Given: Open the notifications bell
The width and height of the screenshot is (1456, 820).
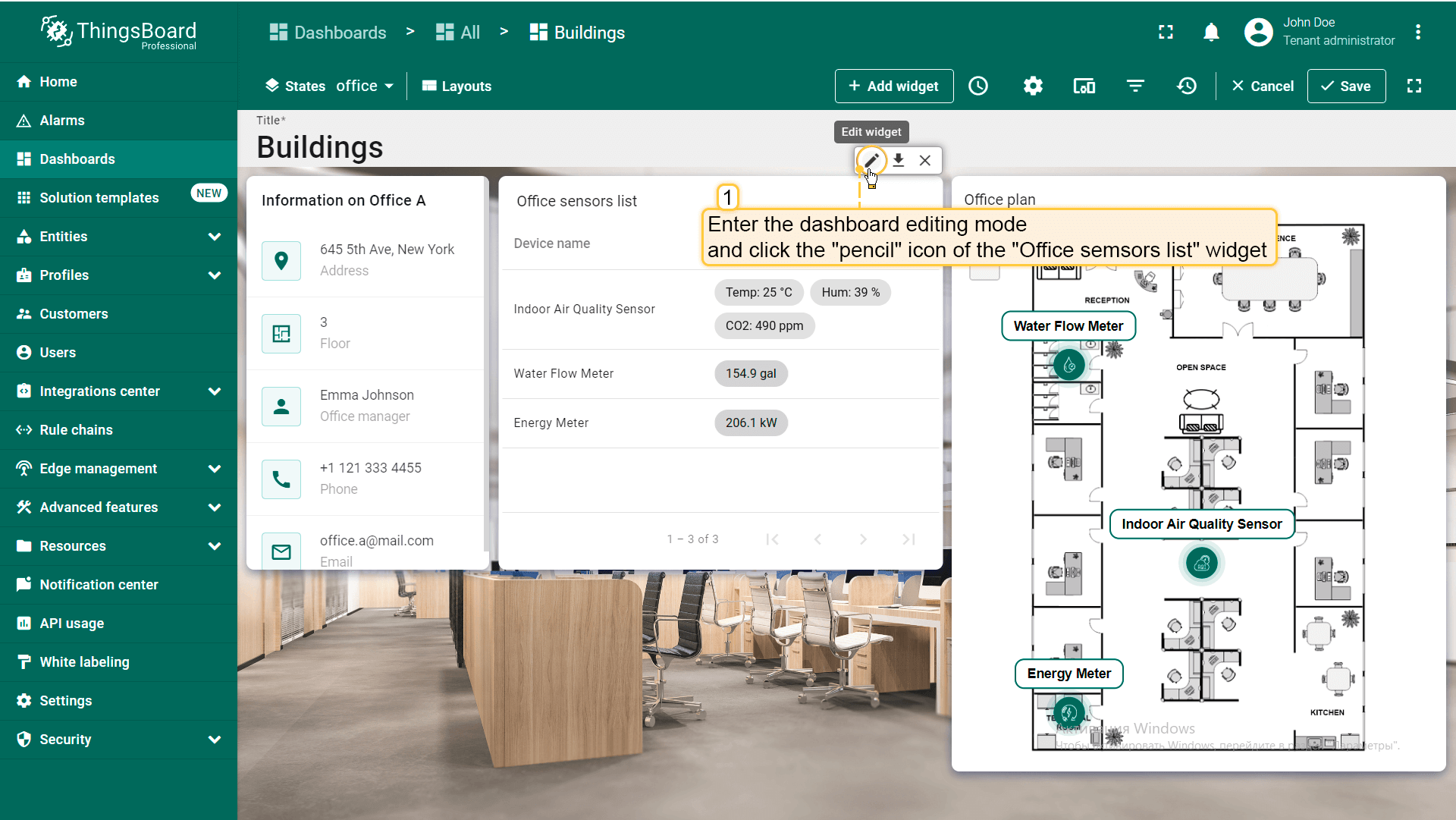Looking at the screenshot, I should click(1211, 32).
